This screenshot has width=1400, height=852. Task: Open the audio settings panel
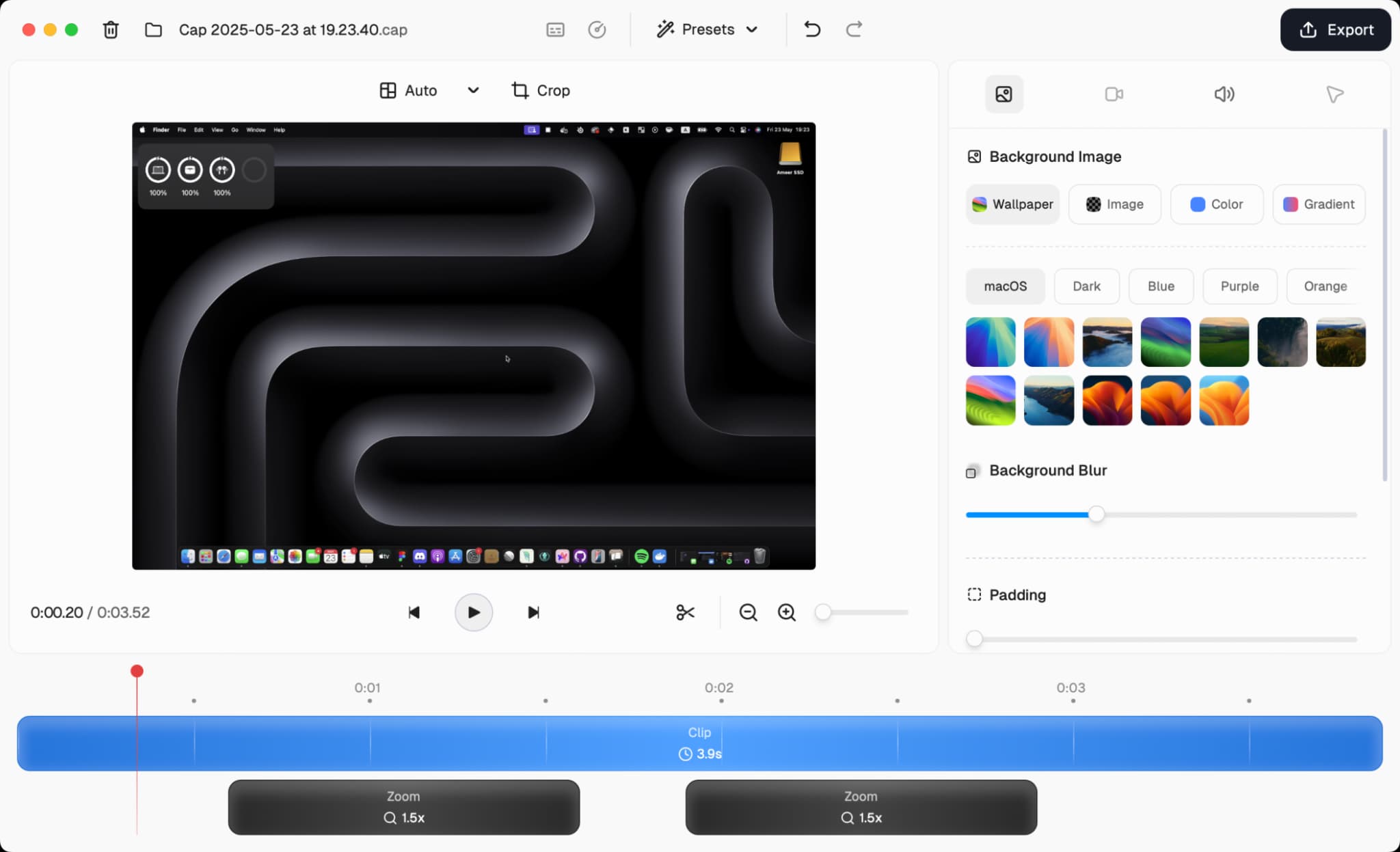pyautogui.click(x=1223, y=94)
